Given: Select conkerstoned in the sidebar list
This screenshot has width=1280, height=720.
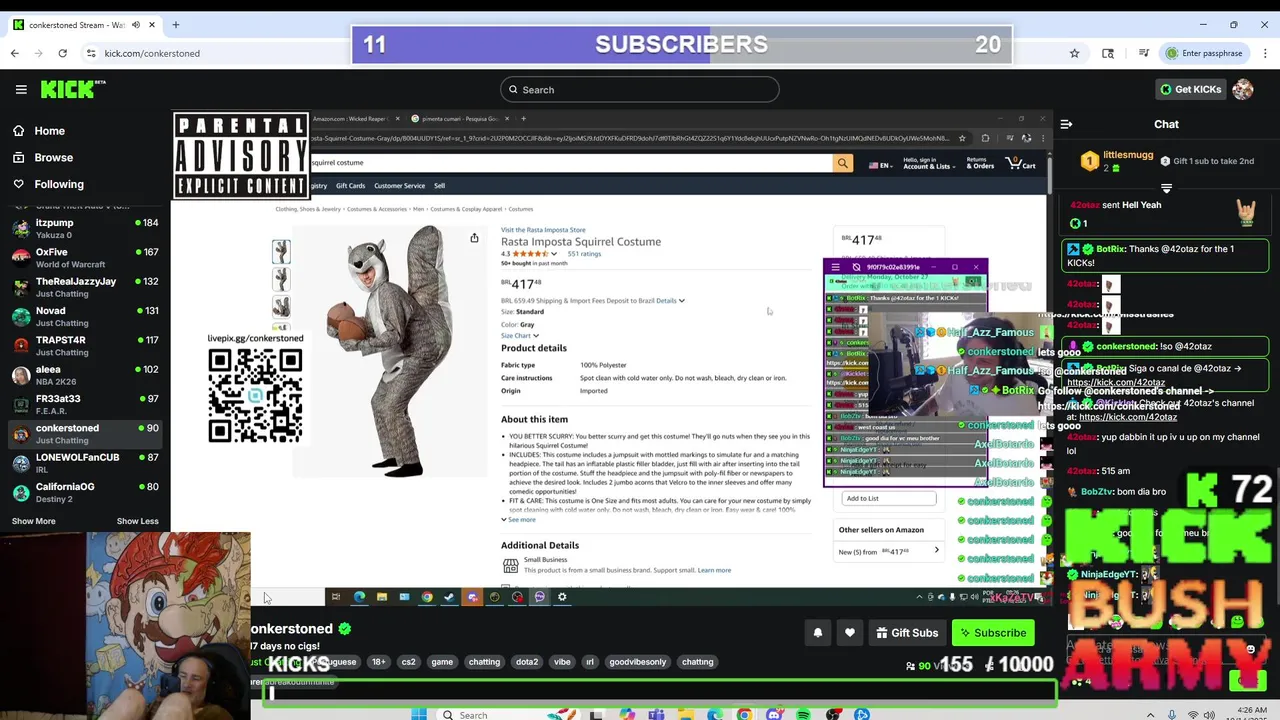Looking at the screenshot, I should [x=85, y=433].
